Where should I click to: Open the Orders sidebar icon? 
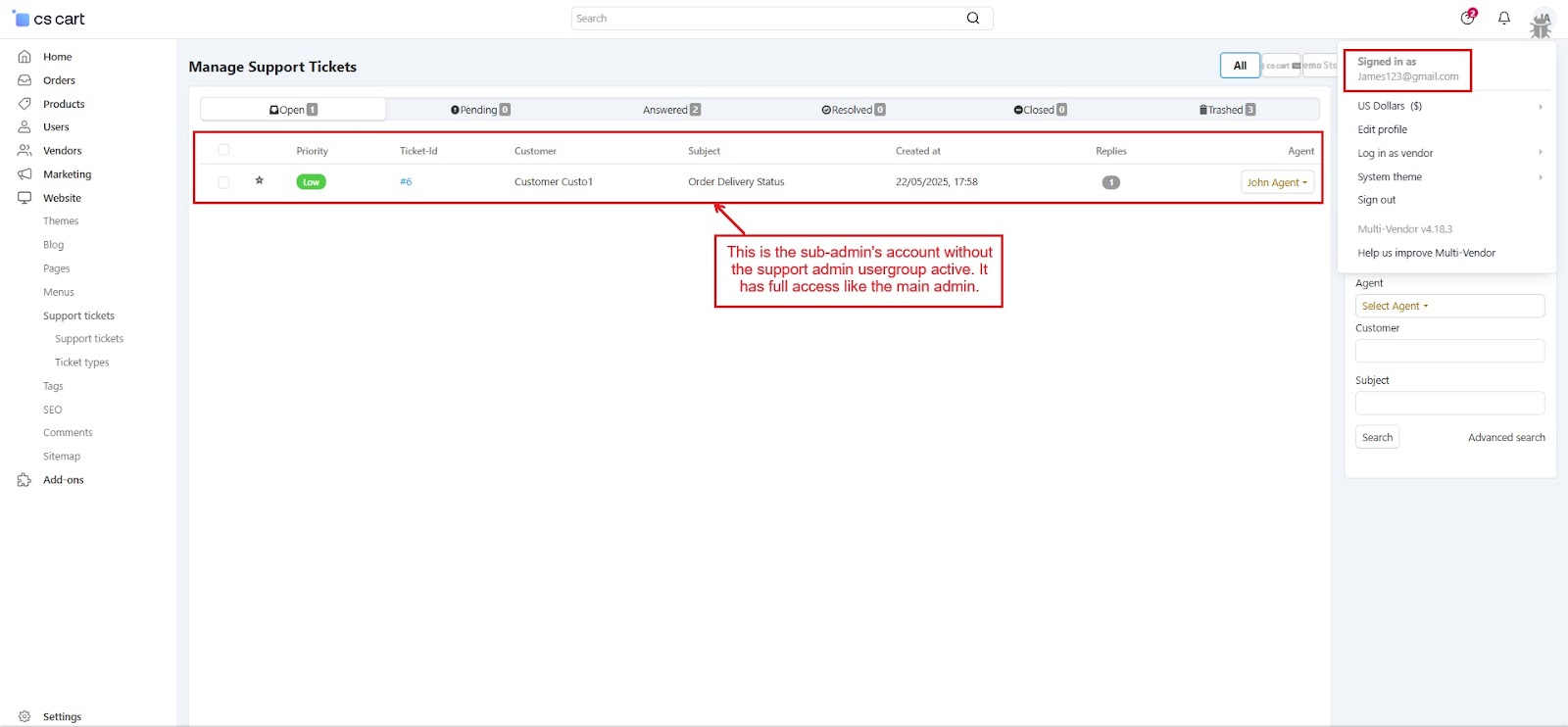point(24,80)
